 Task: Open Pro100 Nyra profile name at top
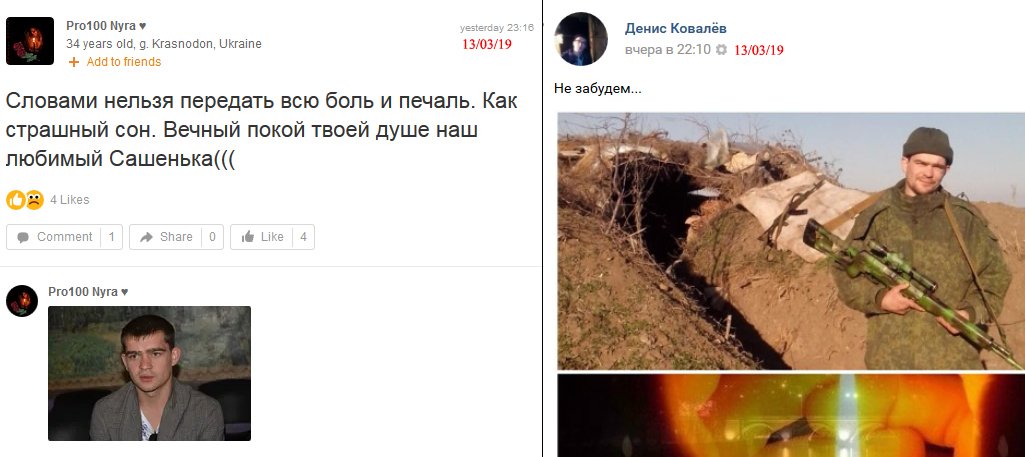click(106, 26)
